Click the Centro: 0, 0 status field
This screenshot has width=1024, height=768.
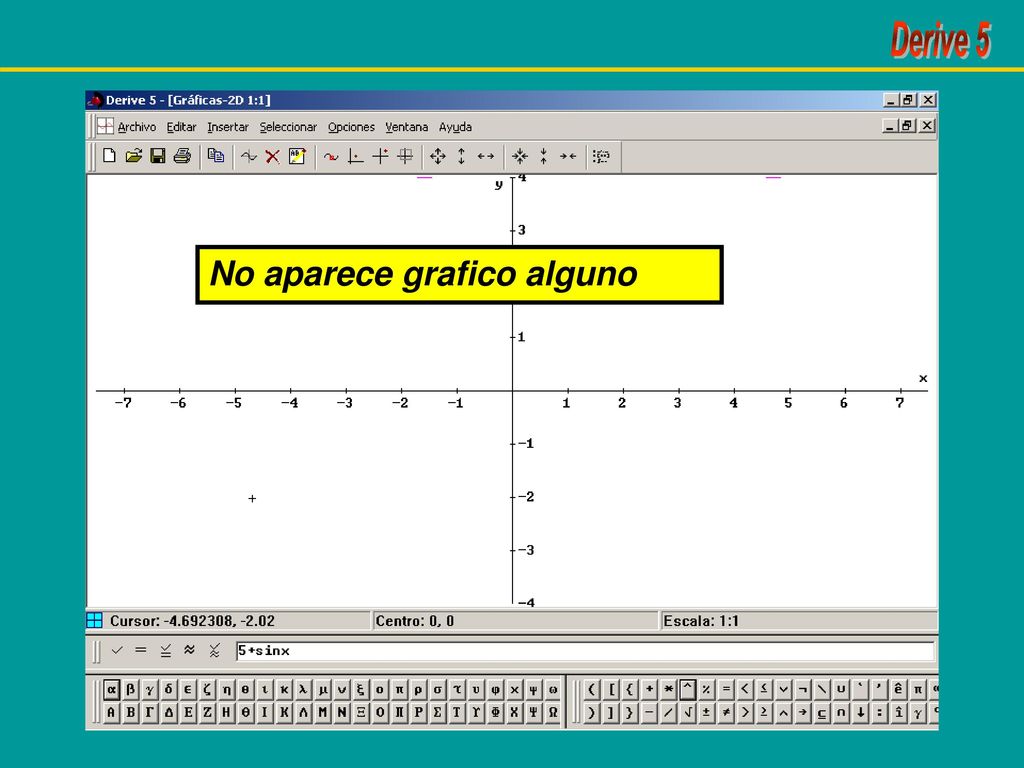515,620
